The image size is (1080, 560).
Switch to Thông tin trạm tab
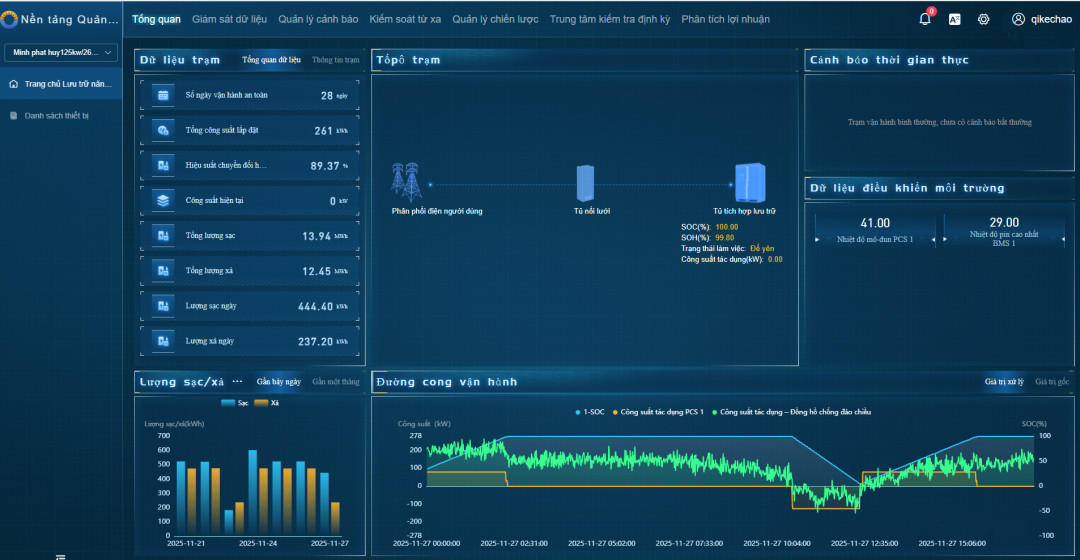[x=335, y=60]
